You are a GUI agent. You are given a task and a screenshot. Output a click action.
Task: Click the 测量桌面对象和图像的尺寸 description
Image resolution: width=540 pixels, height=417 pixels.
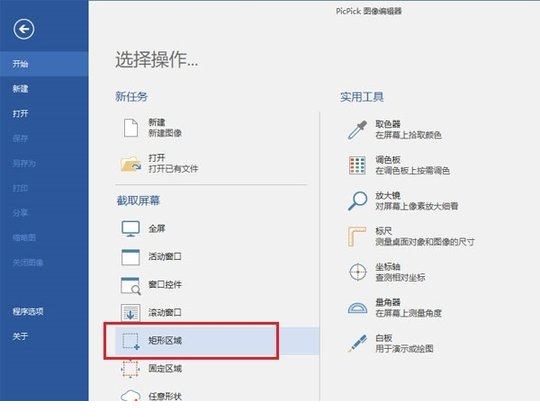[425, 242]
